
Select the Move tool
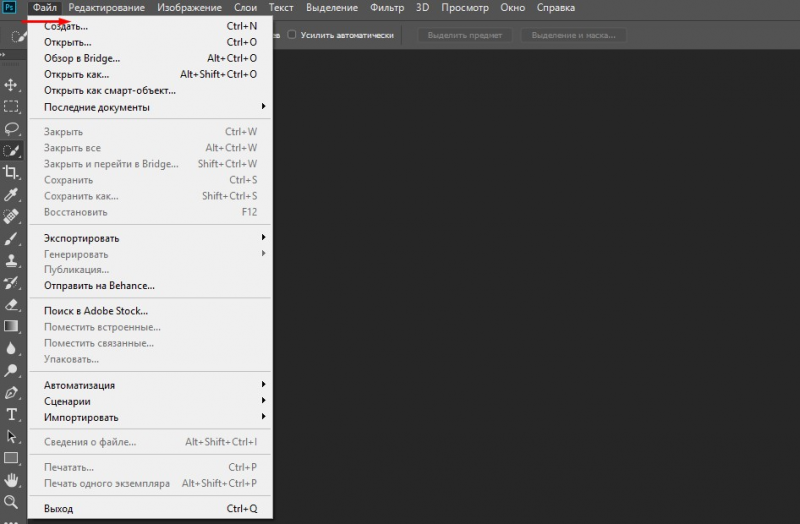click(x=11, y=85)
